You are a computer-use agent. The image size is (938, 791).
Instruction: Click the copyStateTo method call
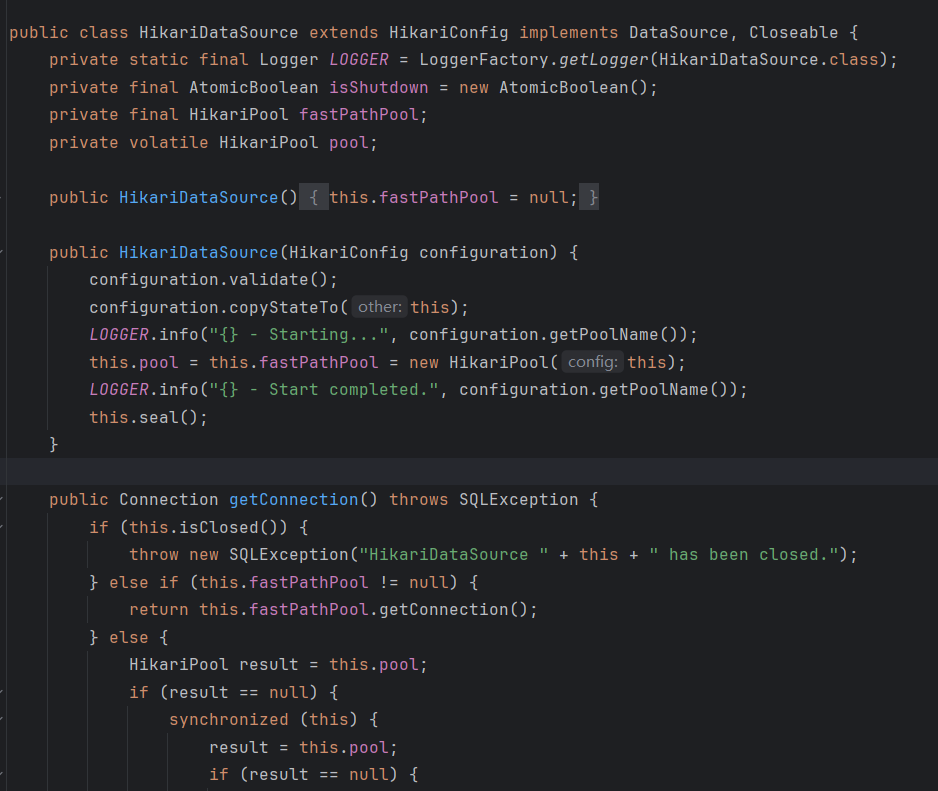[284, 307]
